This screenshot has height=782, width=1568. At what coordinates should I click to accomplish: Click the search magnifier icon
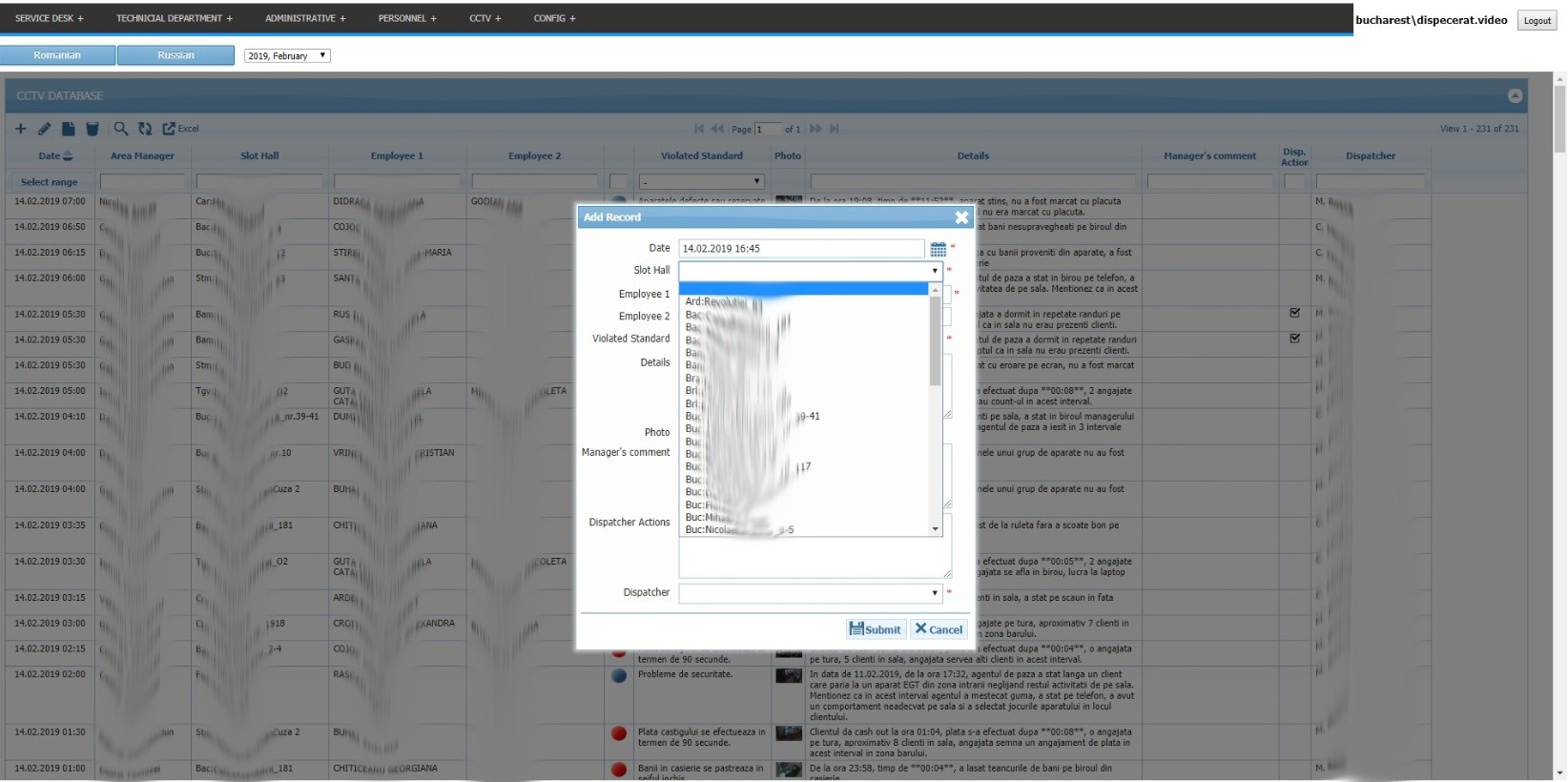120,129
